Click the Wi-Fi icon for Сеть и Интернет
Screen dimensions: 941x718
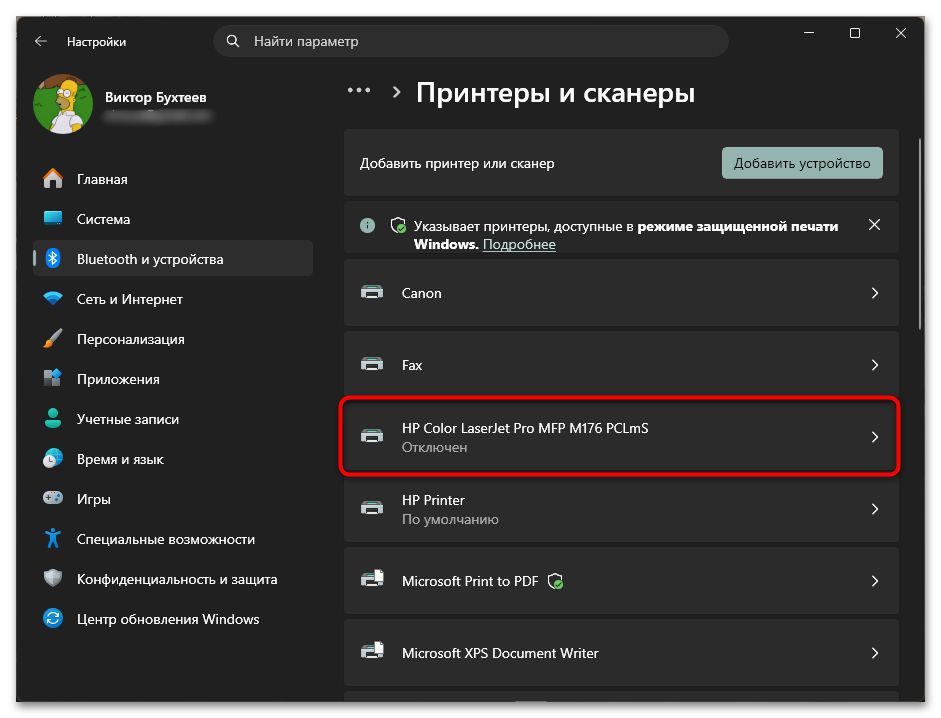click(53, 298)
